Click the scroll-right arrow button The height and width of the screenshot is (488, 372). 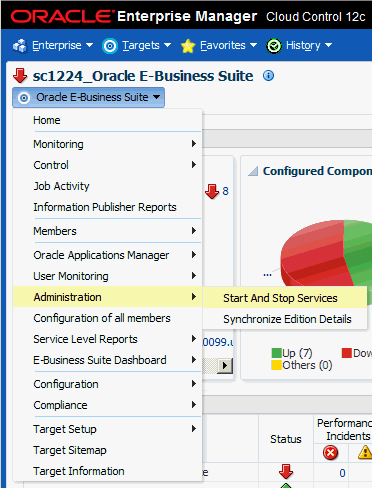(x=225, y=366)
